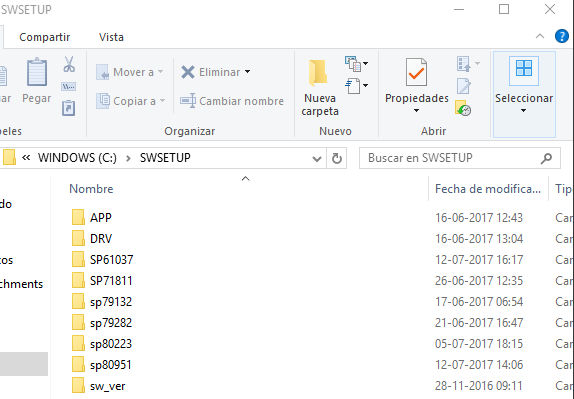Open the Copiar a menu
The image size is (574, 399).
(x=131, y=101)
